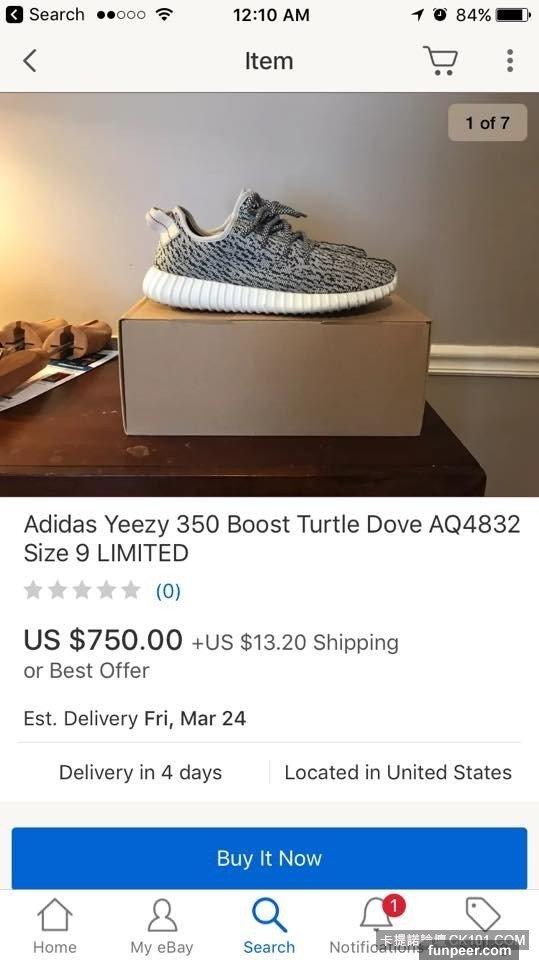Screen dimensions: 539x960
Task: Open the star rating reviews
Action: coord(82,590)
